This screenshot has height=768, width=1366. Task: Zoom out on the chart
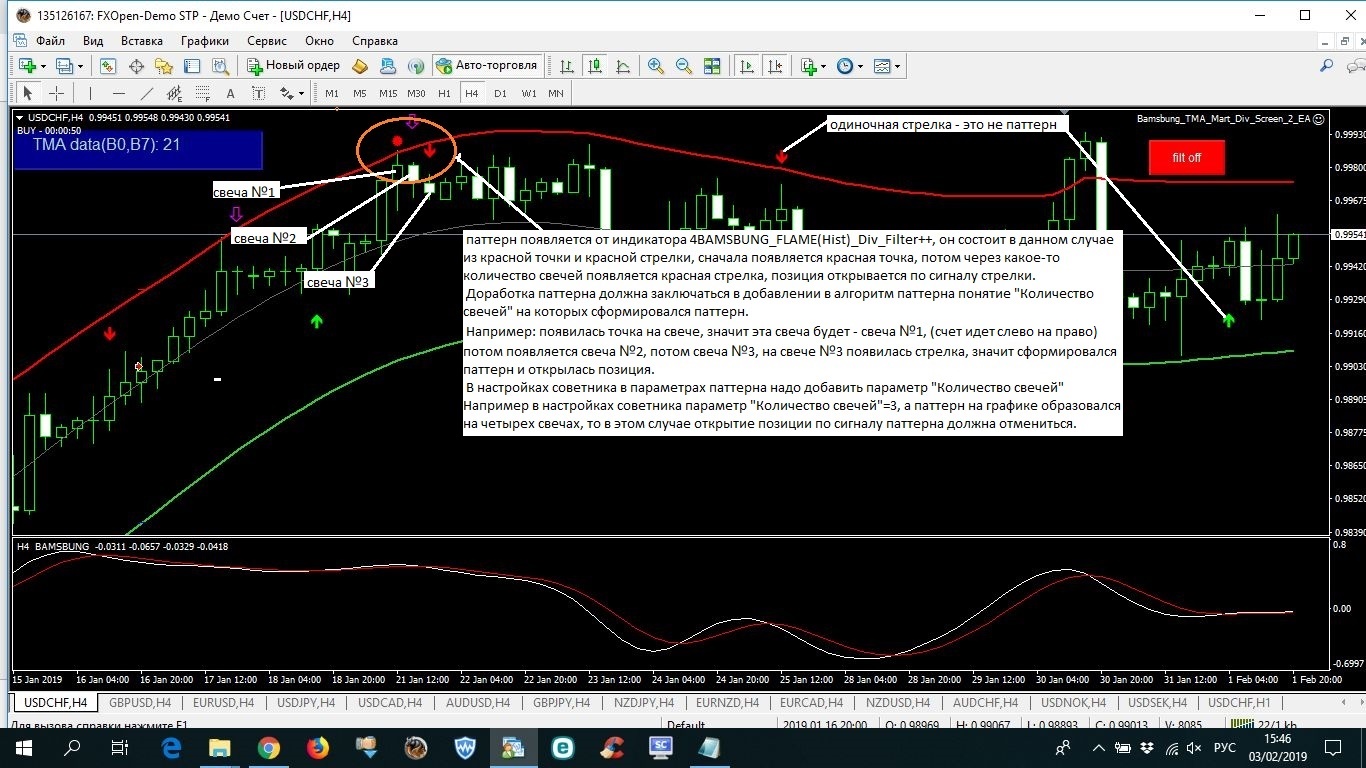click(684, 66)
